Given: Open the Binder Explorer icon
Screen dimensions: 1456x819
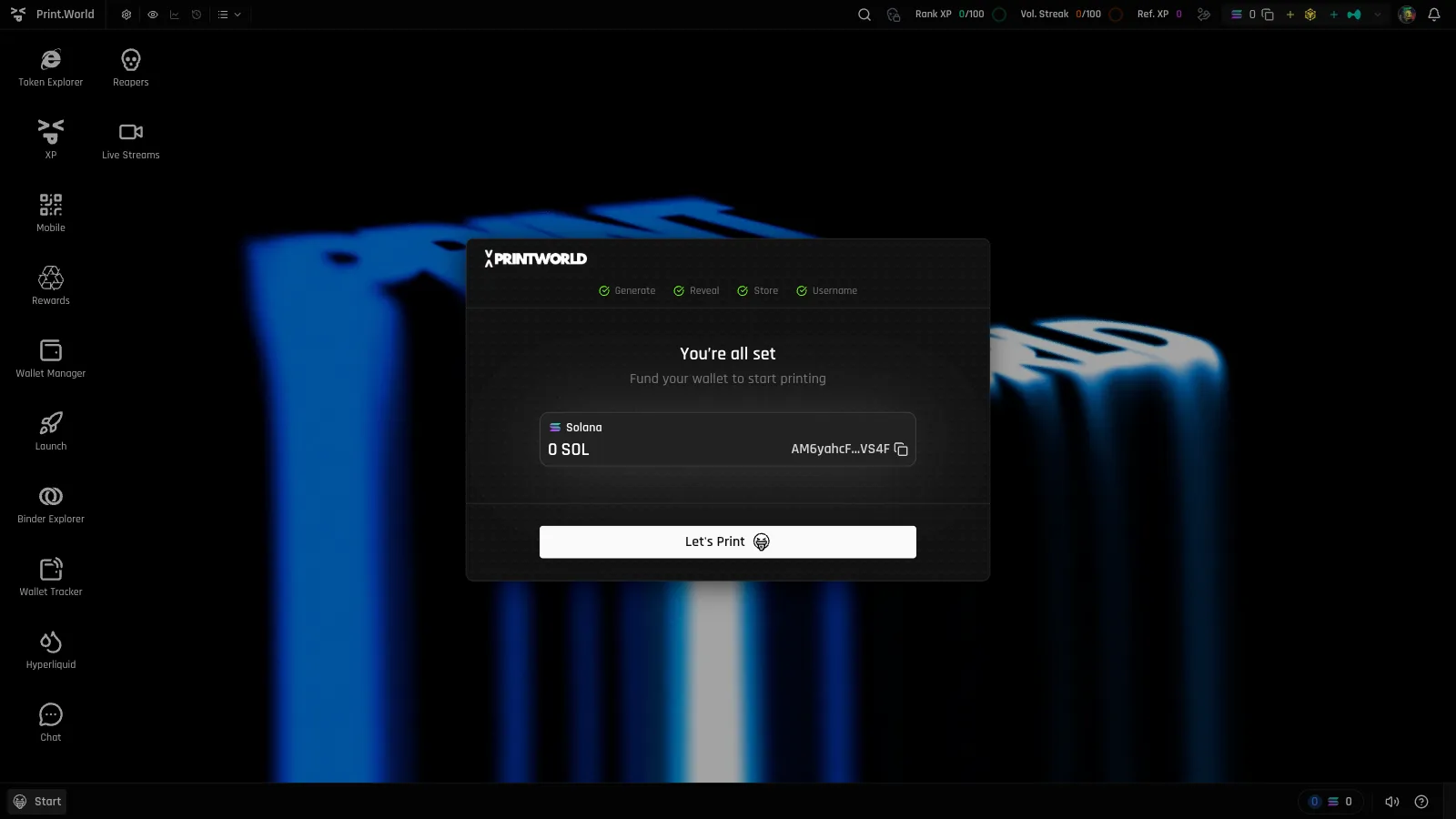Looking at the screenshot, I should pos(51,504).
